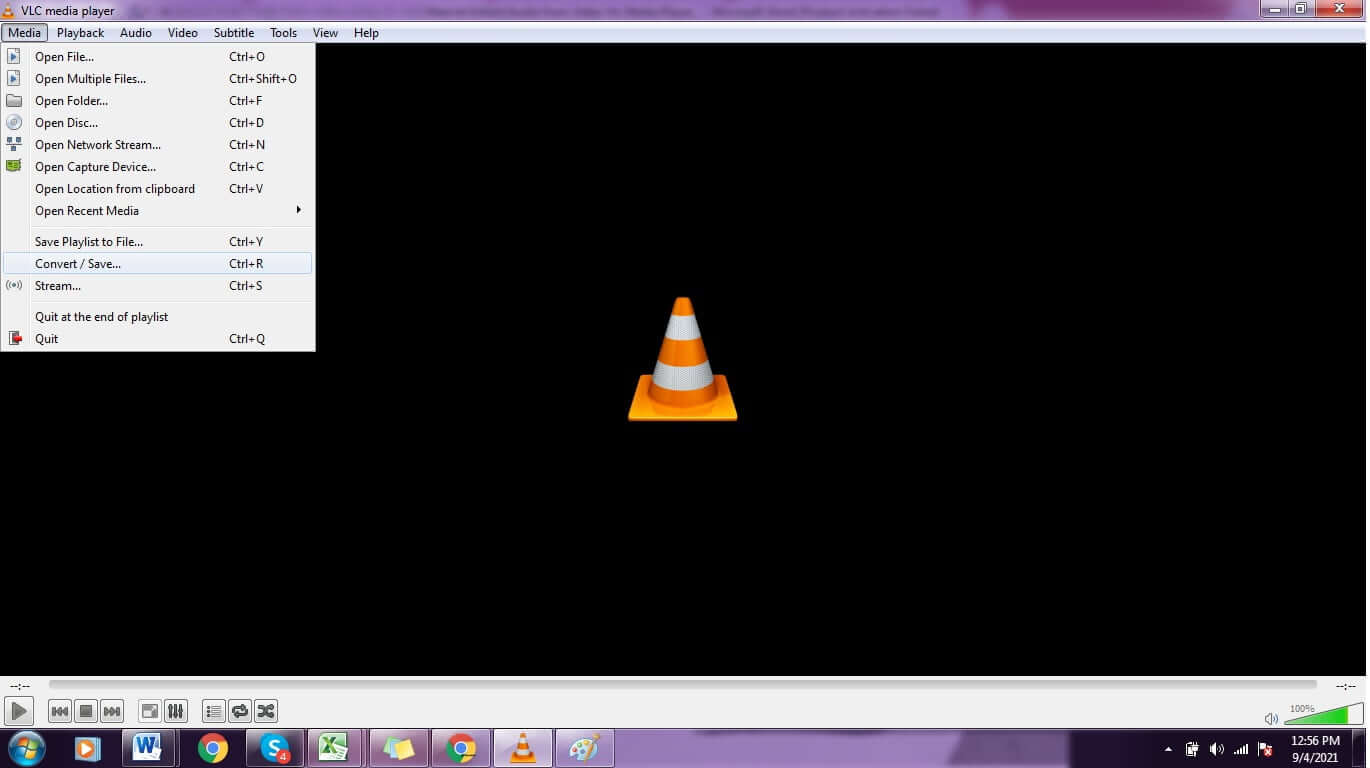1370x768 pixels.
Task: Select Open Location from clipboard
Action: [158, 189]
